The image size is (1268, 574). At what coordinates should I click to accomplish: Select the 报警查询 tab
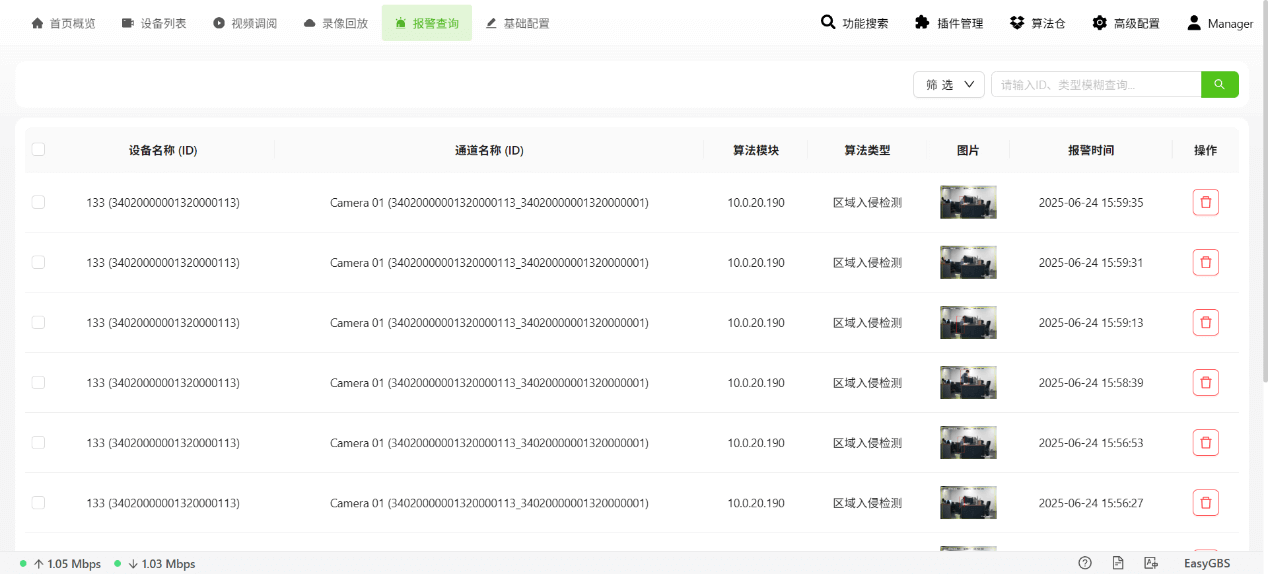pyautogui.click(x=427, y=23)
